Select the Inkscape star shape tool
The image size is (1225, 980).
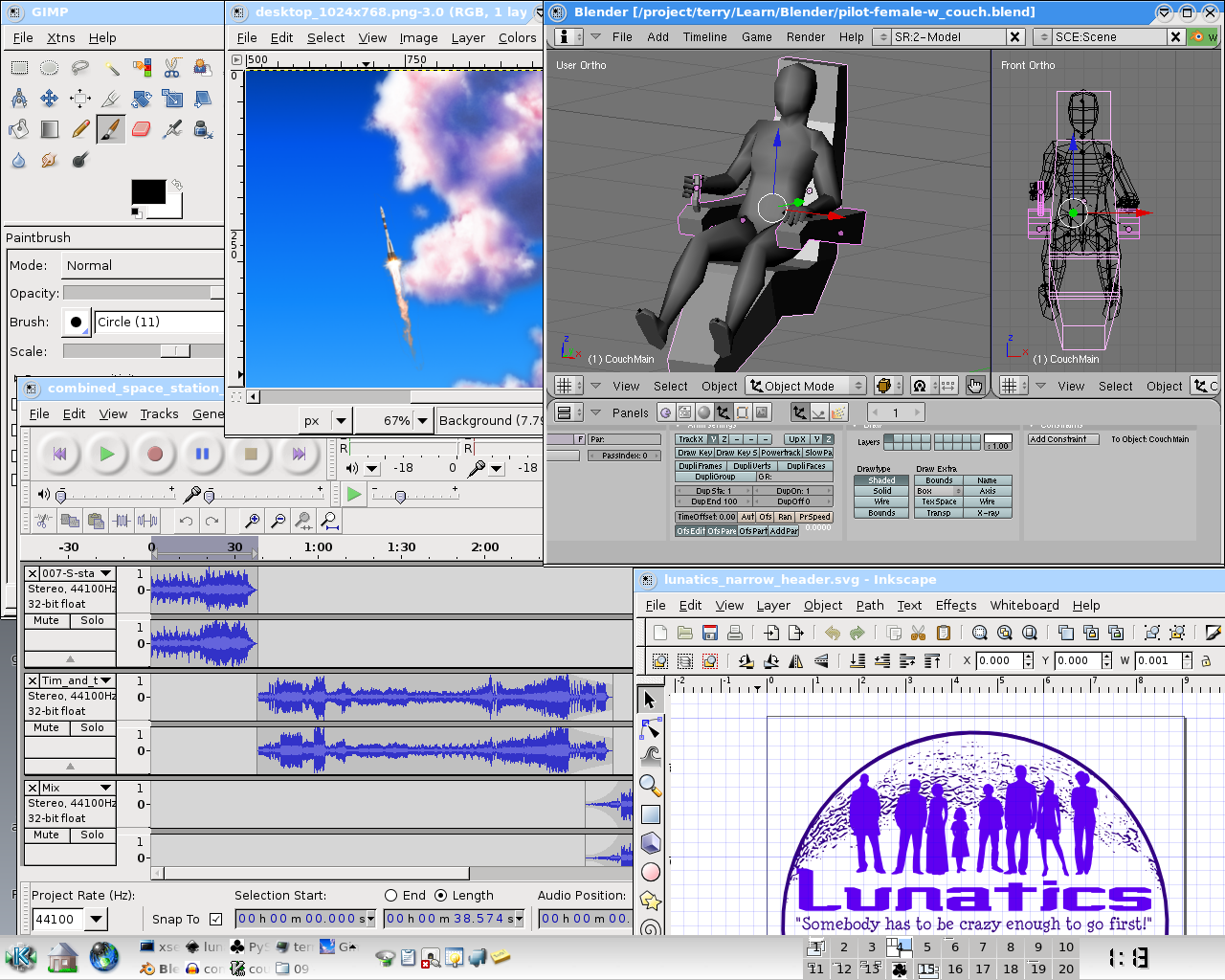(x=650, y=901)
